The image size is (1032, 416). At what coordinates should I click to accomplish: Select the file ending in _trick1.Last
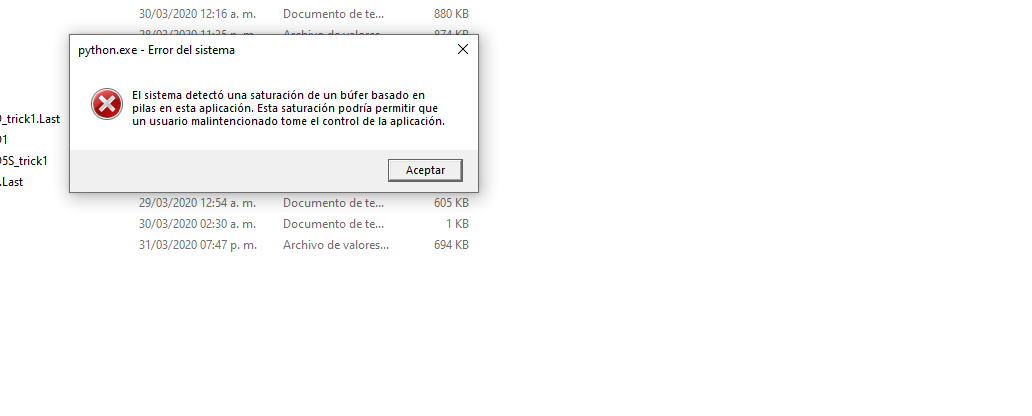tap(30, 119)
